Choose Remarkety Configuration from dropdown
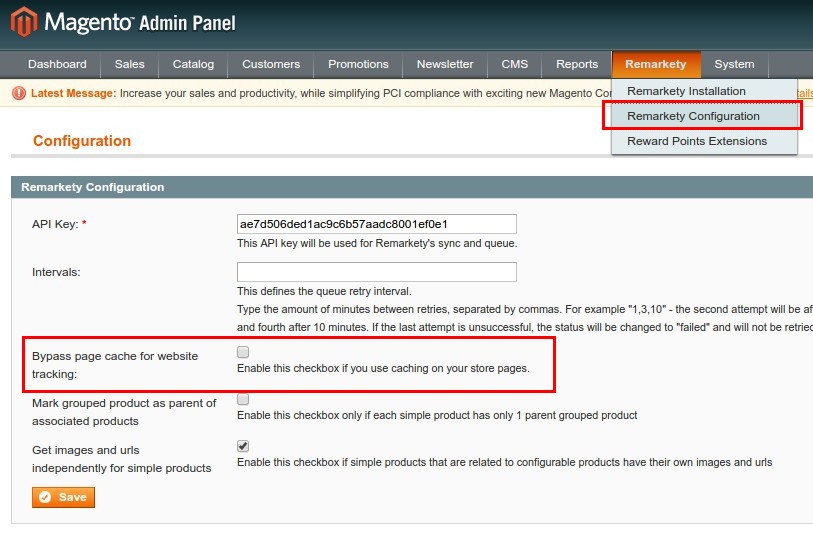 point(704,116)
